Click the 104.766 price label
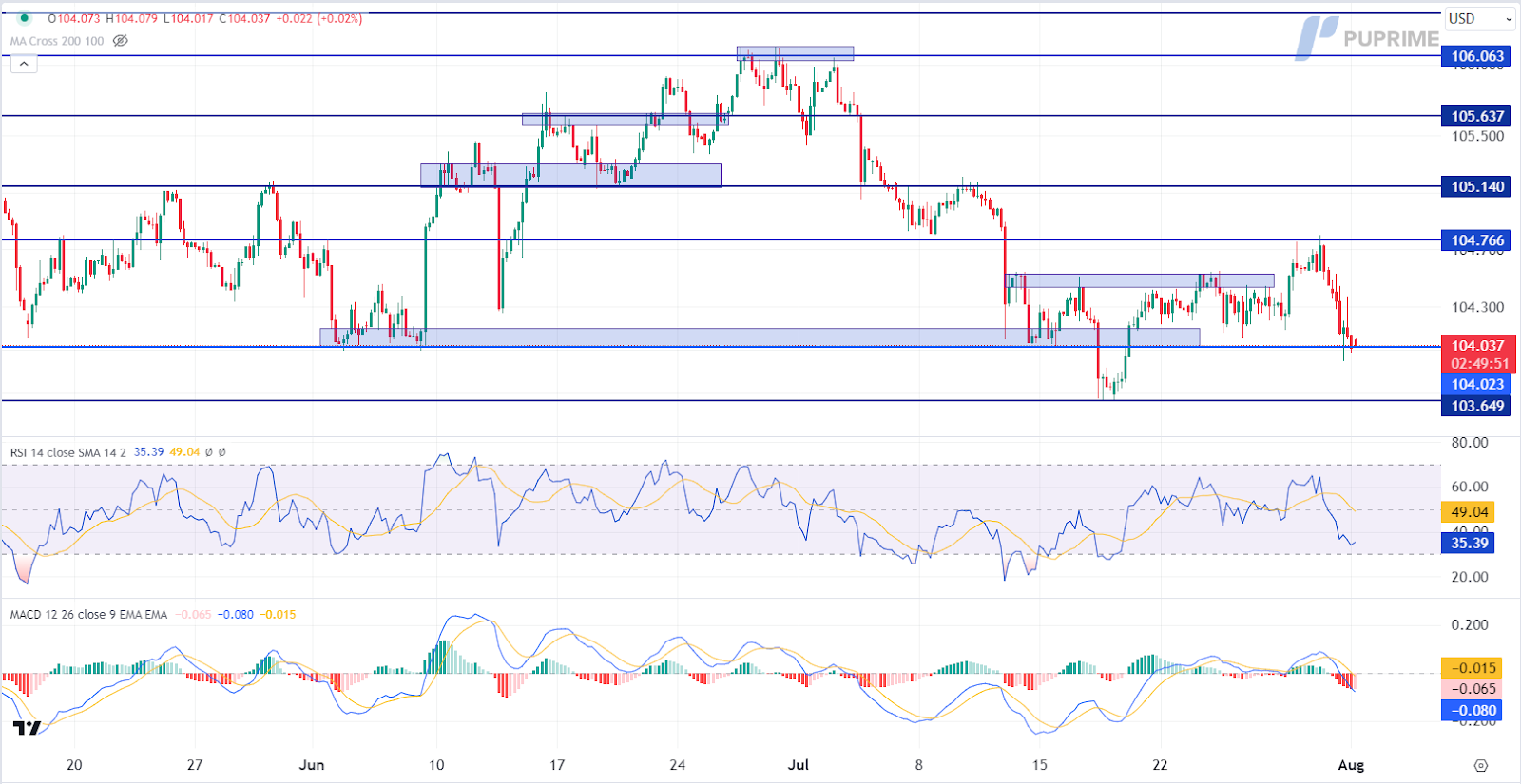The height and width of the screenshot is (784, 1521). click(x=1477, y=240)
